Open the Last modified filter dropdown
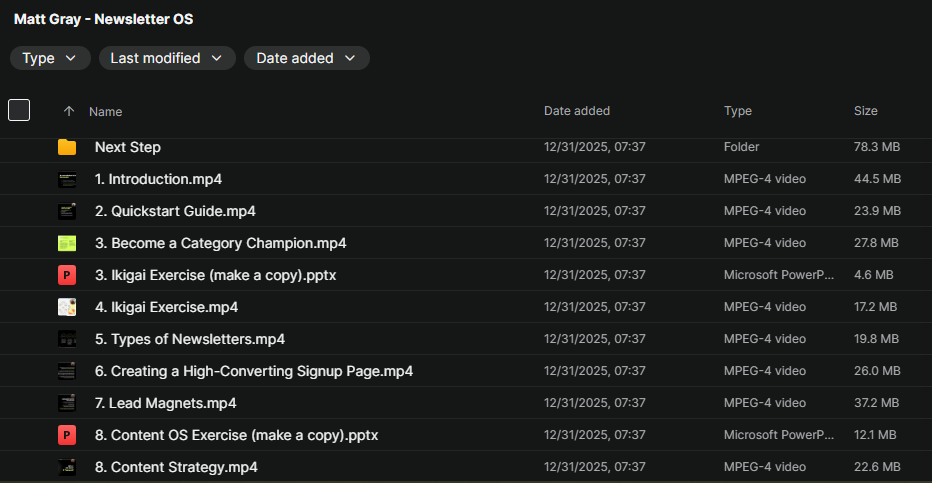The height and width of the screenshot is (483, 932). [x=167, y=58]
